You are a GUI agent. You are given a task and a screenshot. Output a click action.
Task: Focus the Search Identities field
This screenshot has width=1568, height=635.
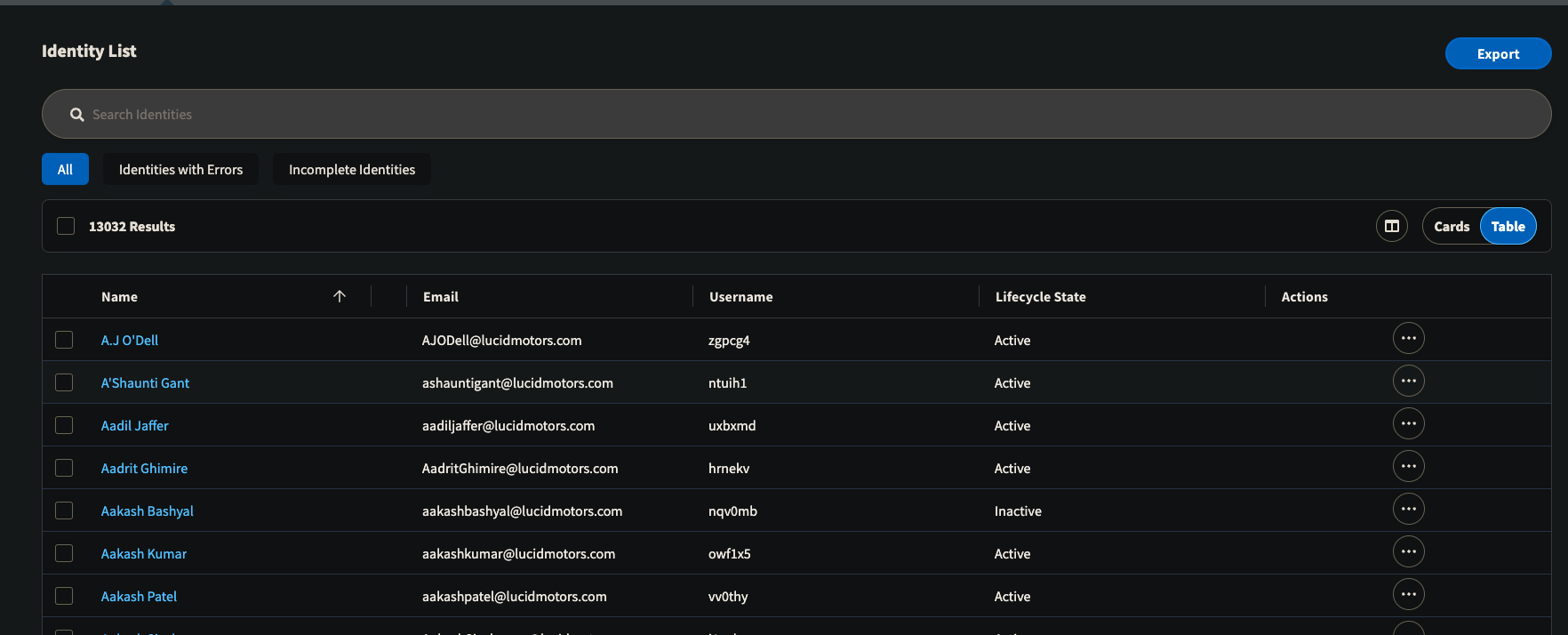click(796, 114)
